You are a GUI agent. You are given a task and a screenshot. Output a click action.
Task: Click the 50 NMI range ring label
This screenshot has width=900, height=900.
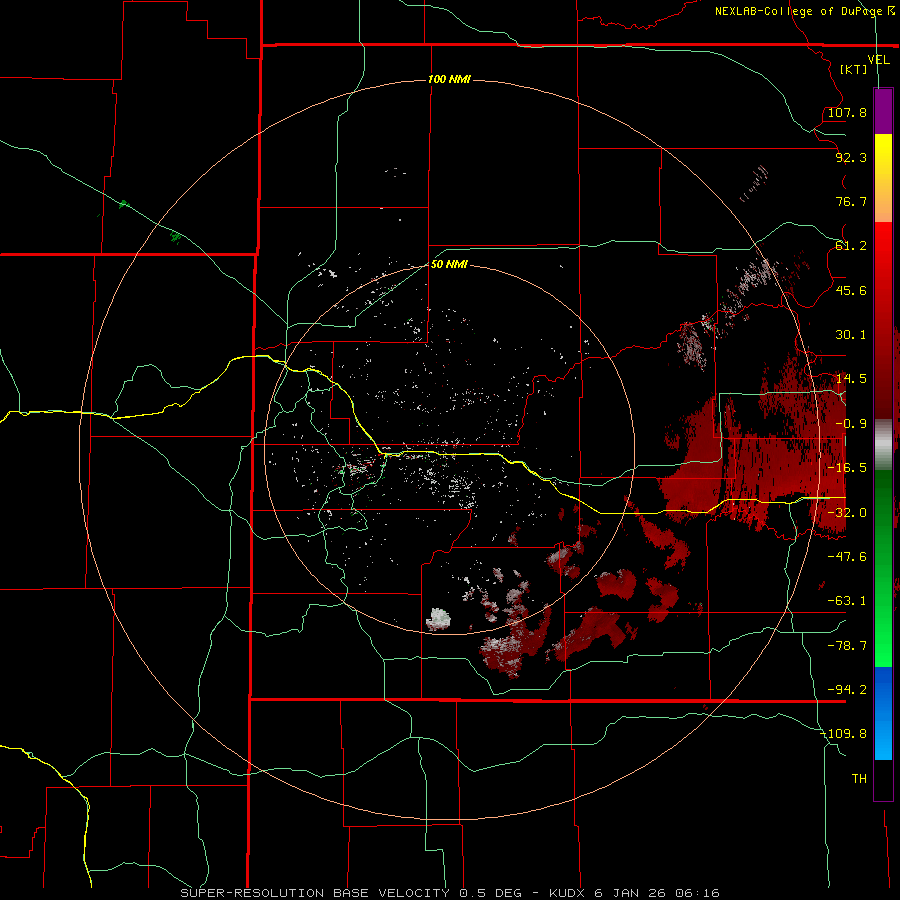point(449,265)
